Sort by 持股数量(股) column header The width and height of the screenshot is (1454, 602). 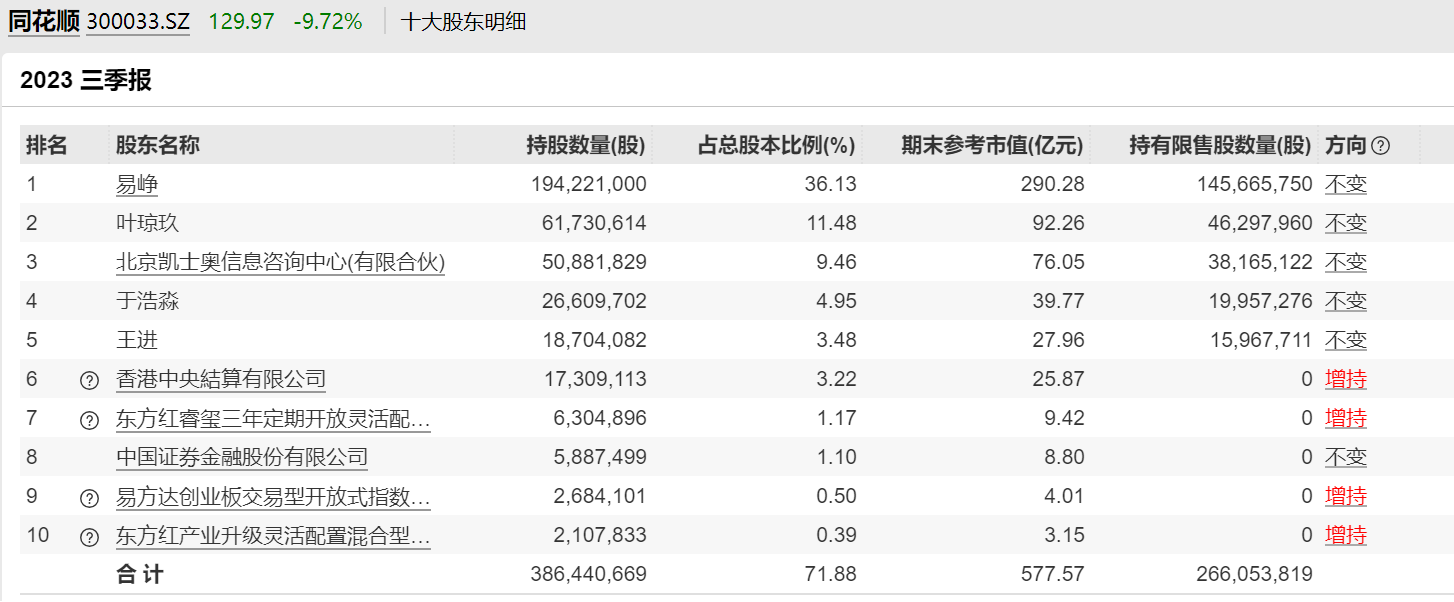click(x=586, y=145)
